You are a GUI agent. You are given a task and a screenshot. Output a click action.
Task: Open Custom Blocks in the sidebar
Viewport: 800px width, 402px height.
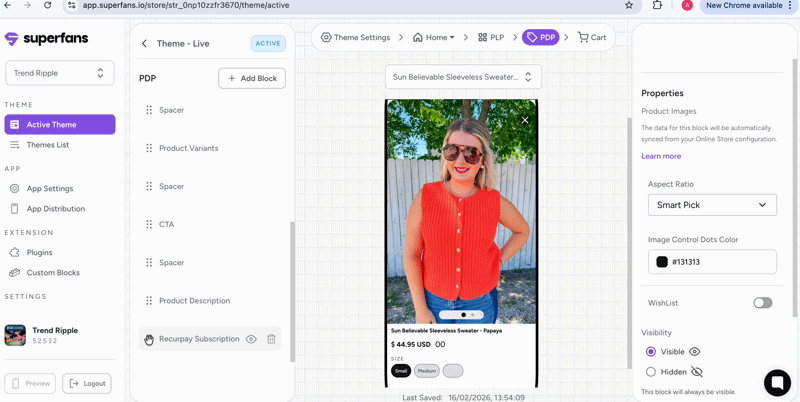pos(53,273)
